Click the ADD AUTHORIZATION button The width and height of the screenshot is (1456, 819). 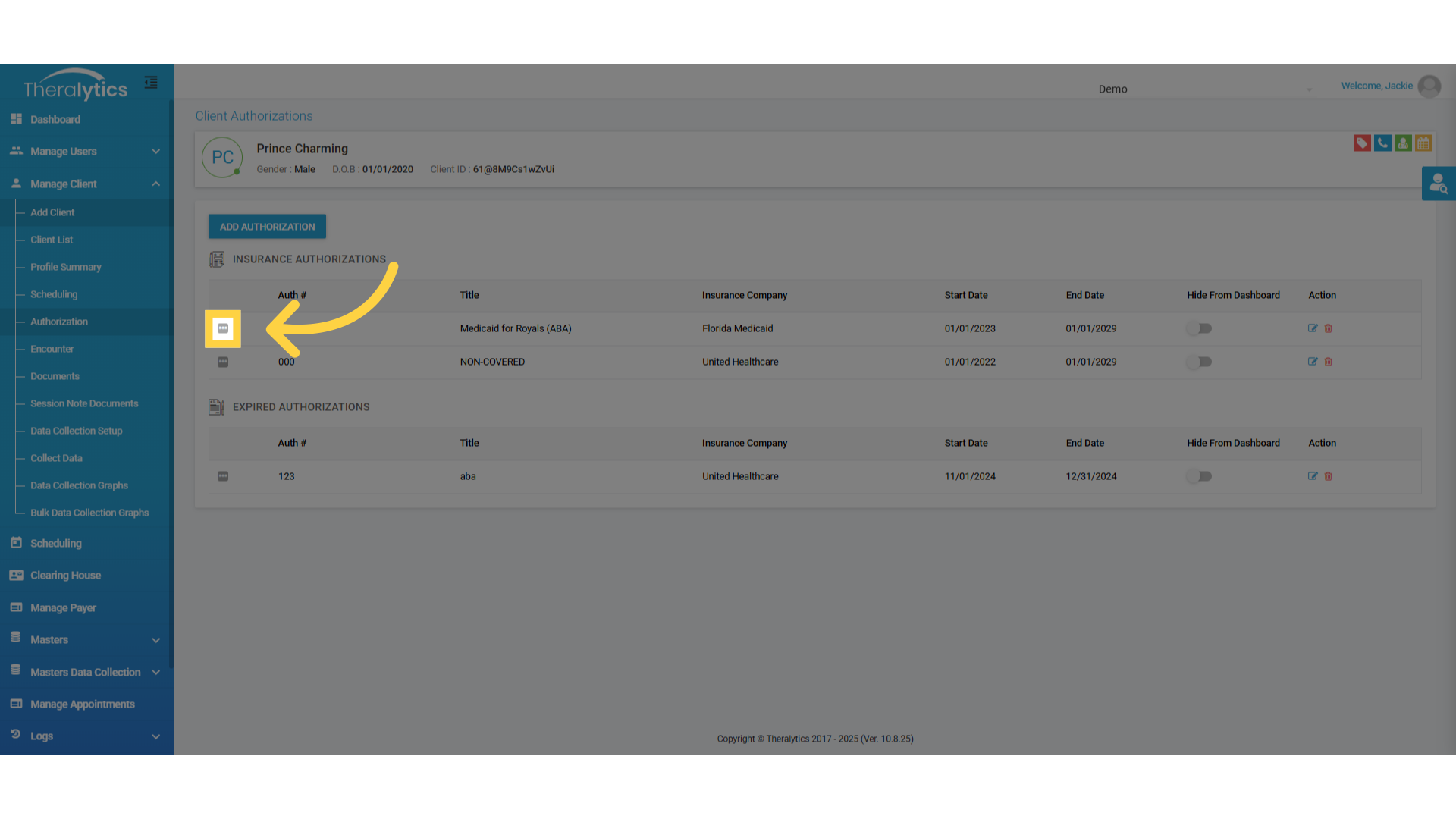point(267,227)
